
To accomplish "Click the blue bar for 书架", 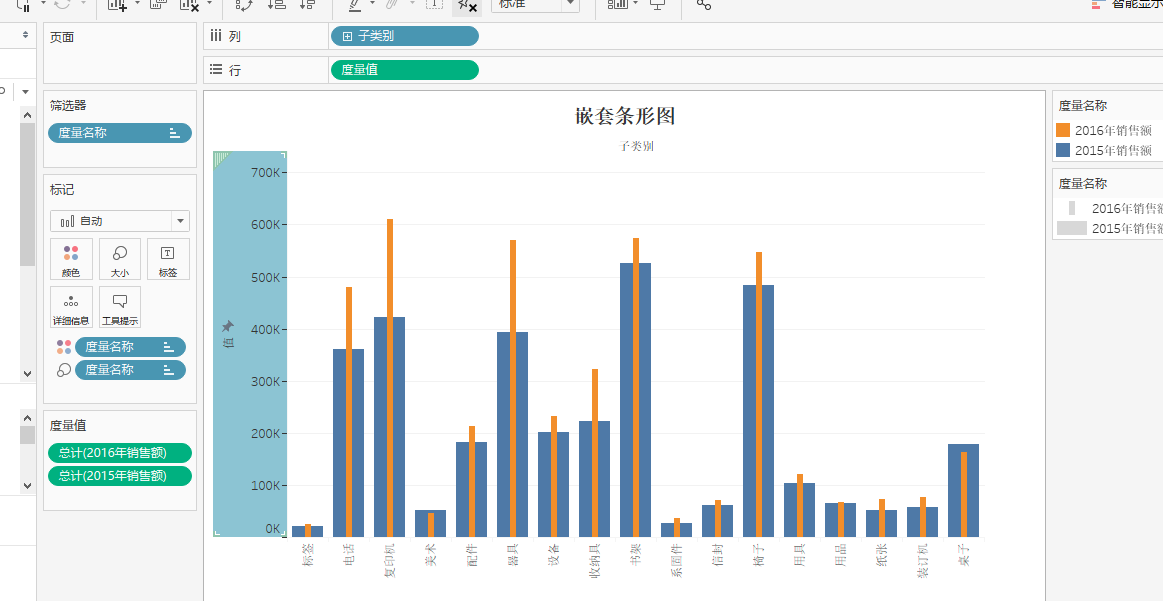I will [x=626, y=400].
